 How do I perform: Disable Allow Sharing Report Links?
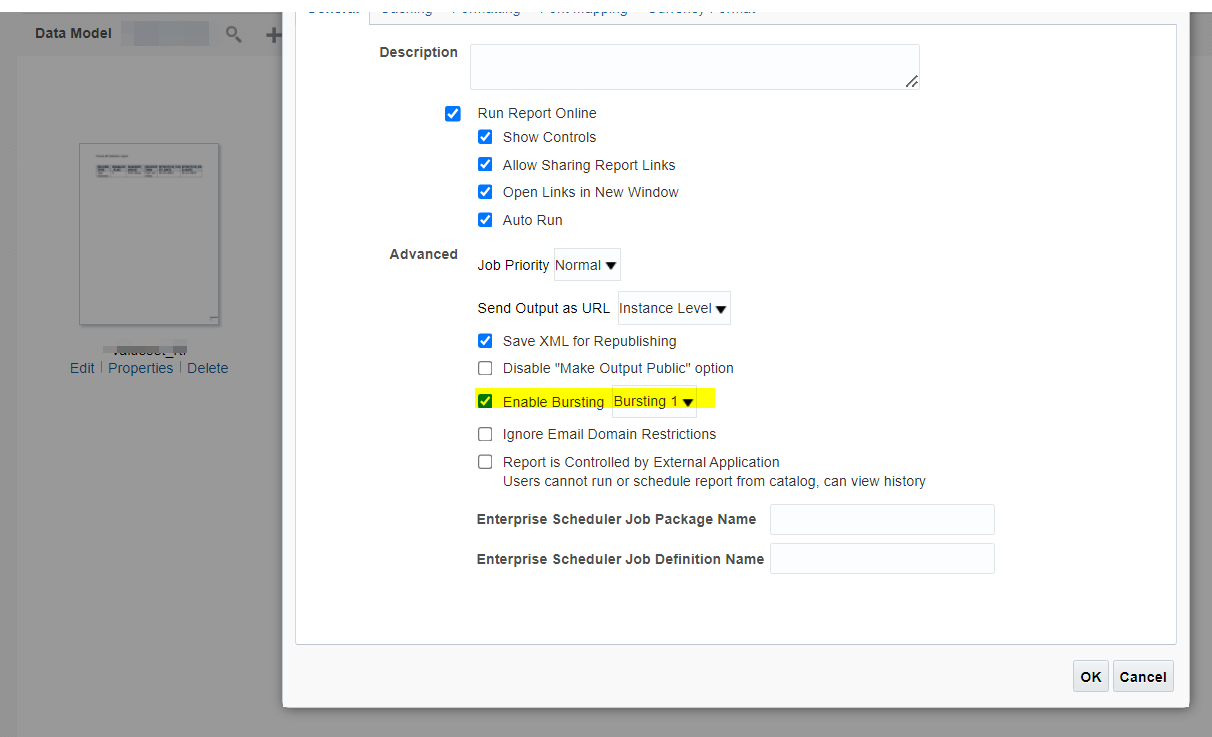click(485, 164)
